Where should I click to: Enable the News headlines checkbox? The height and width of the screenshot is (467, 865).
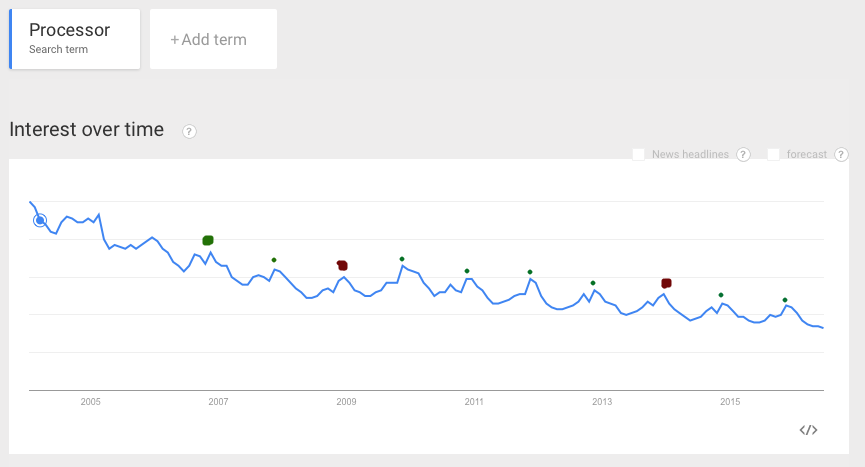pyautogui.click(x=638, y=154)
